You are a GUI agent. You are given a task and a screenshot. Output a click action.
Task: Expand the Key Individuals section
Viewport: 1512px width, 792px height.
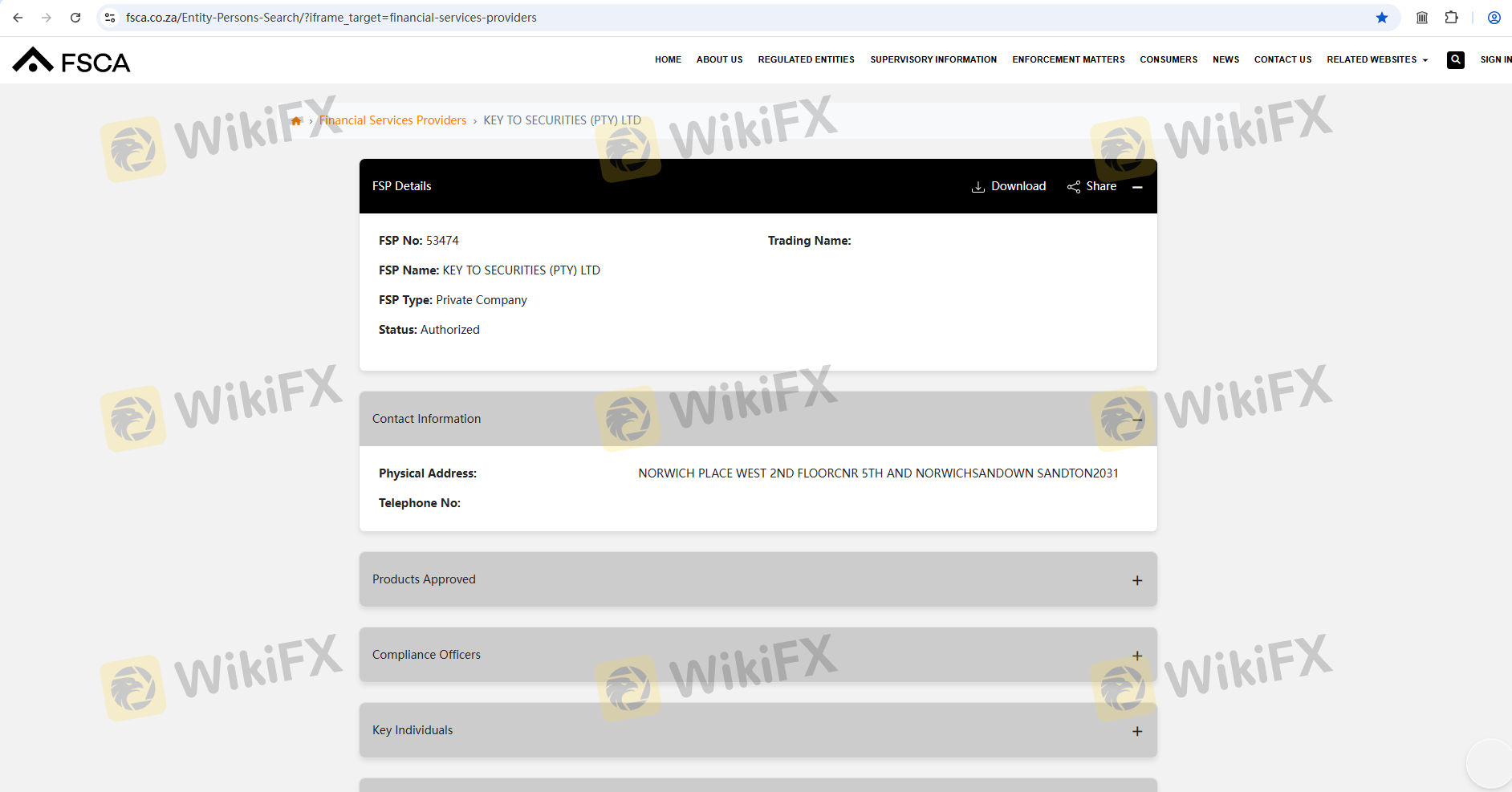pyautogui.click(x=1137, y=731)
